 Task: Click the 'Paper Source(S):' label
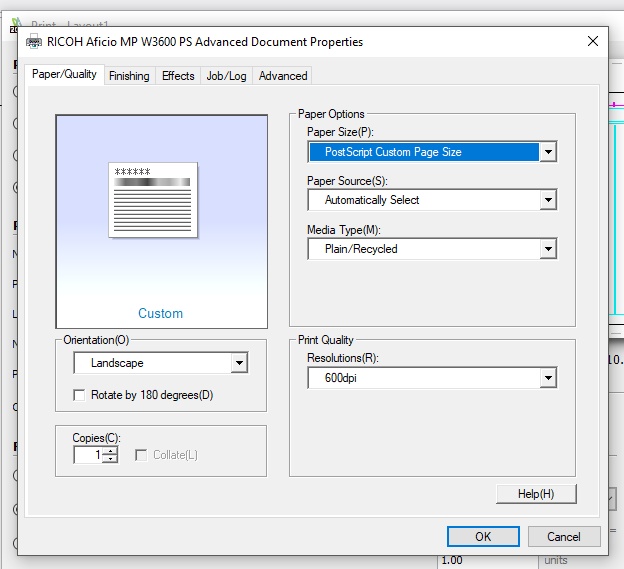coord(347,181)
